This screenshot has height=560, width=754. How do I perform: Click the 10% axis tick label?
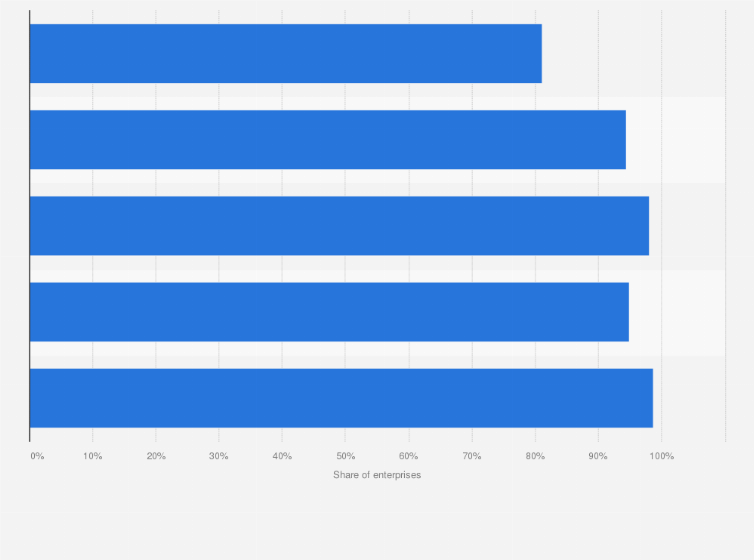click(93, 457)
